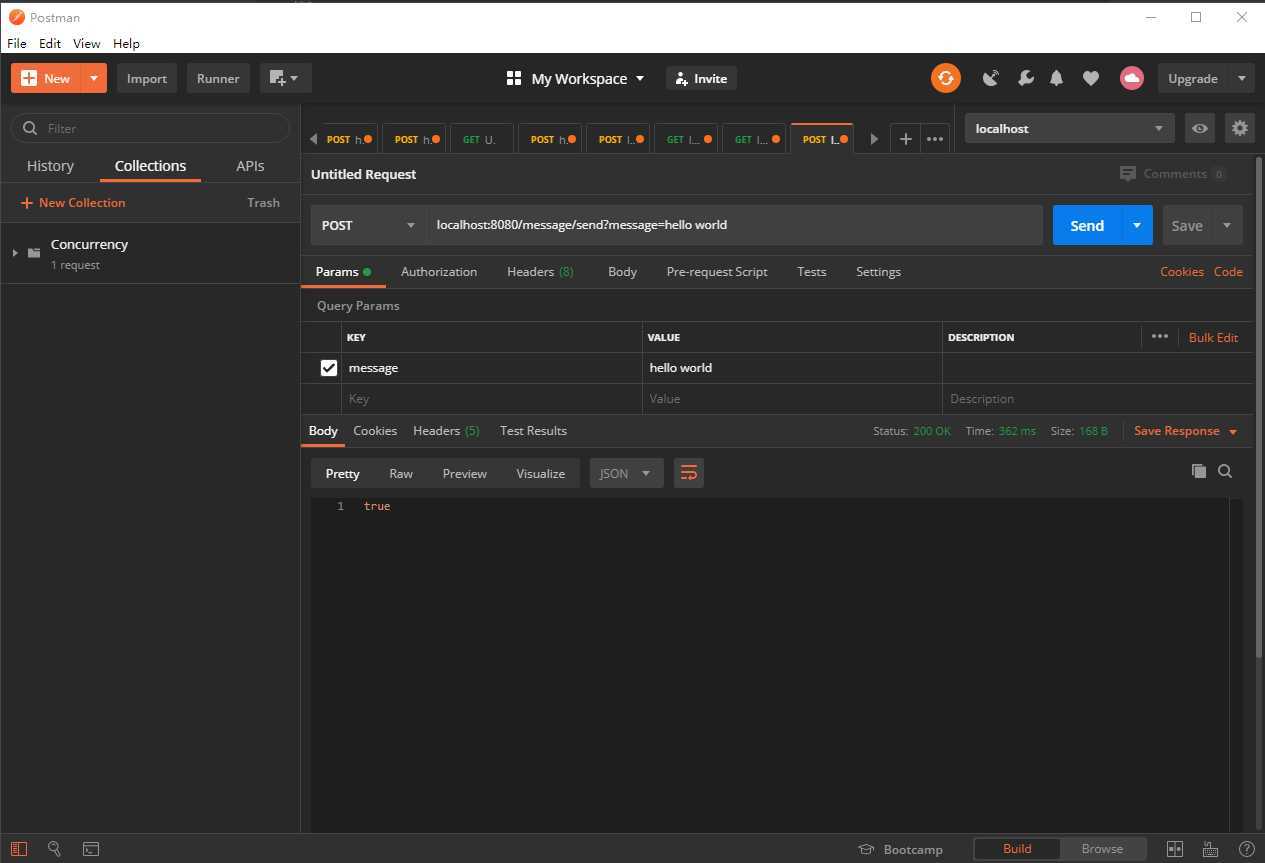
Task: Open the File menu
Action: coord(17,43)
